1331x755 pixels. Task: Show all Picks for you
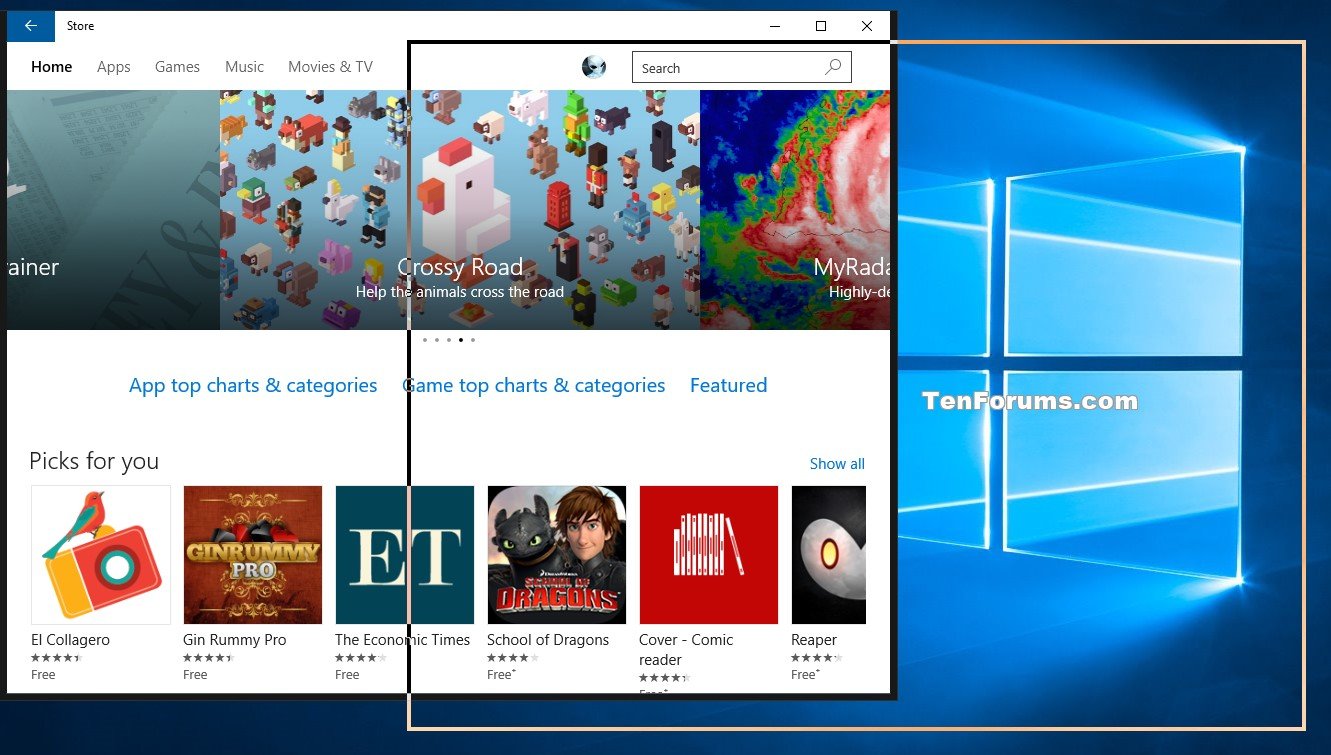click(837, 464)
